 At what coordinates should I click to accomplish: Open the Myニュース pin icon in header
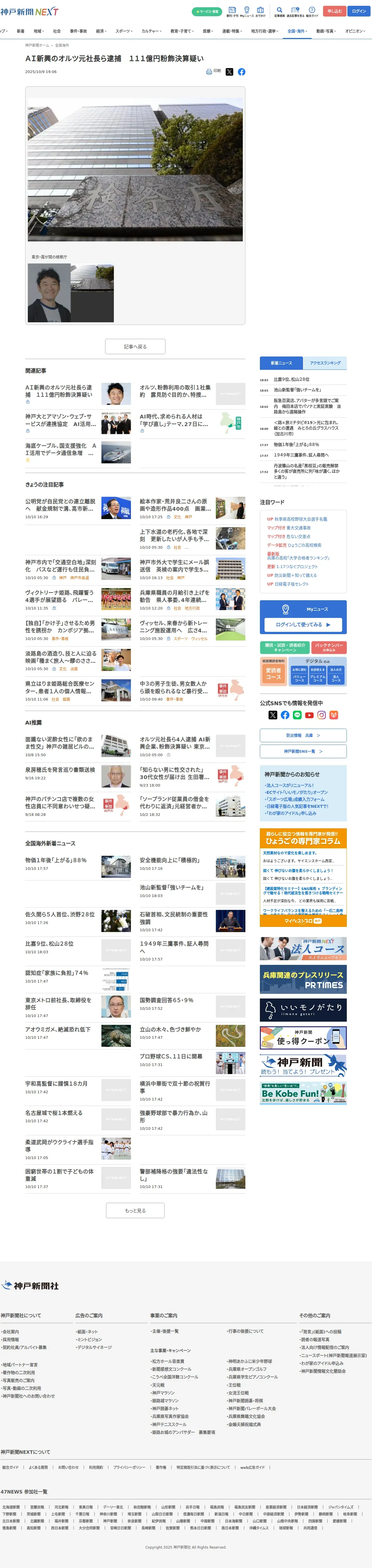pyautogui.click(x=247, y=12)
